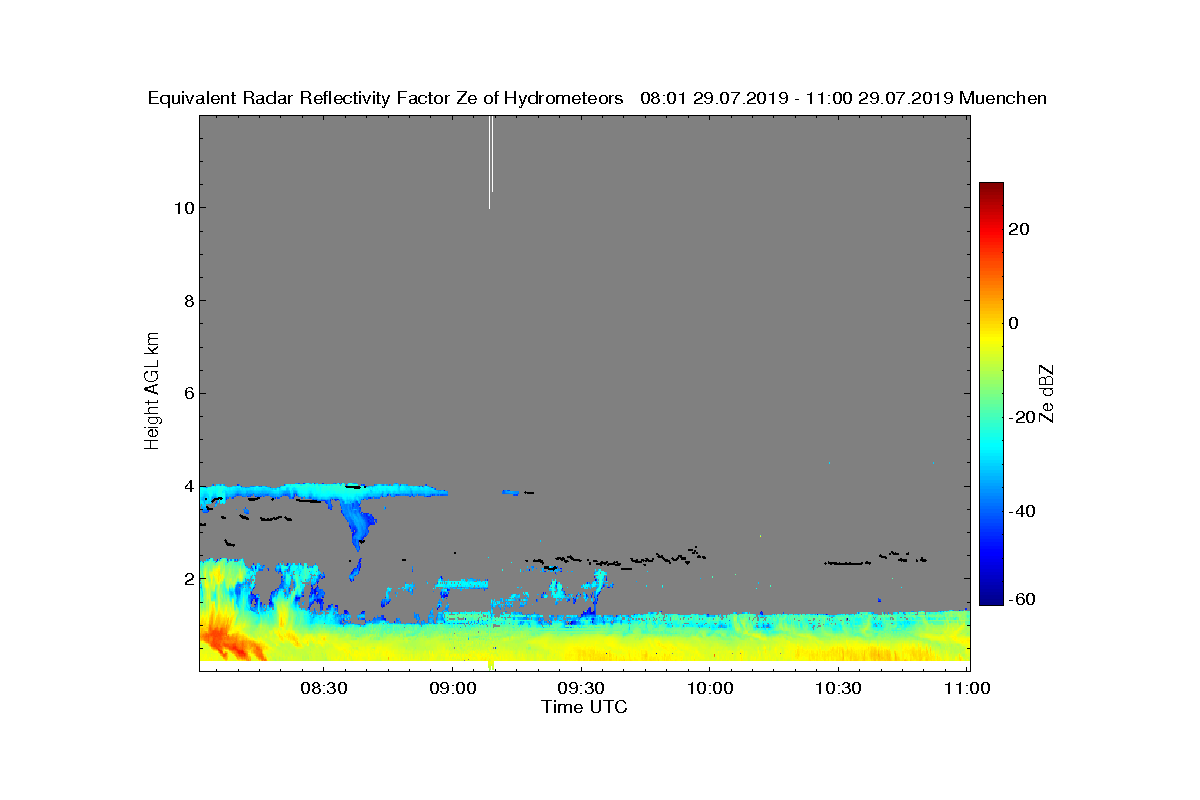Click the date range text ending 'Muenchen'
Screen dimensions: 1200x800
point(843,98)
